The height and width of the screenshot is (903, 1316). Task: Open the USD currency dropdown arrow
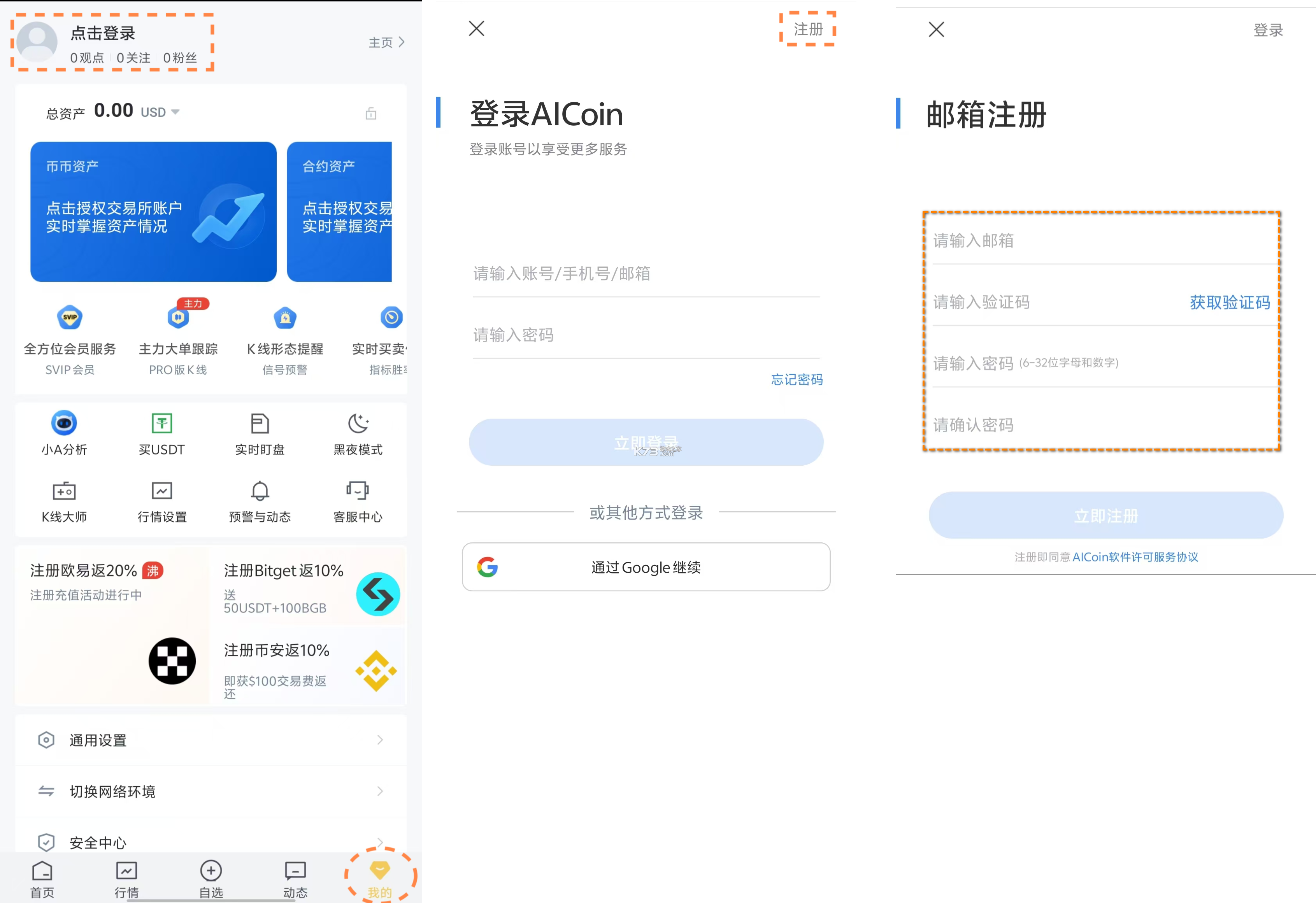point(175,112)
